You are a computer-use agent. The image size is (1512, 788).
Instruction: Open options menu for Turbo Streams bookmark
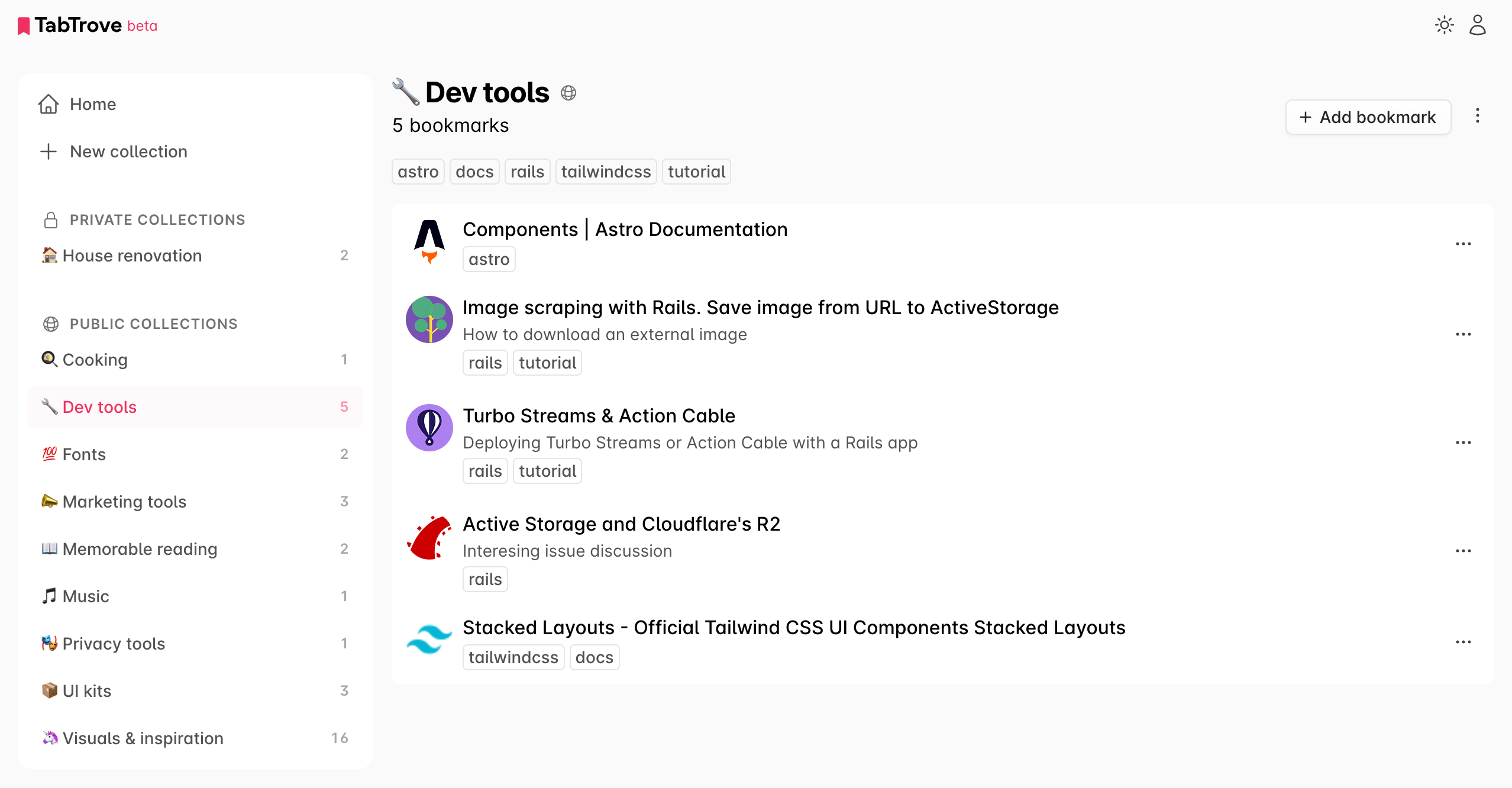(x=1463, y=441)
